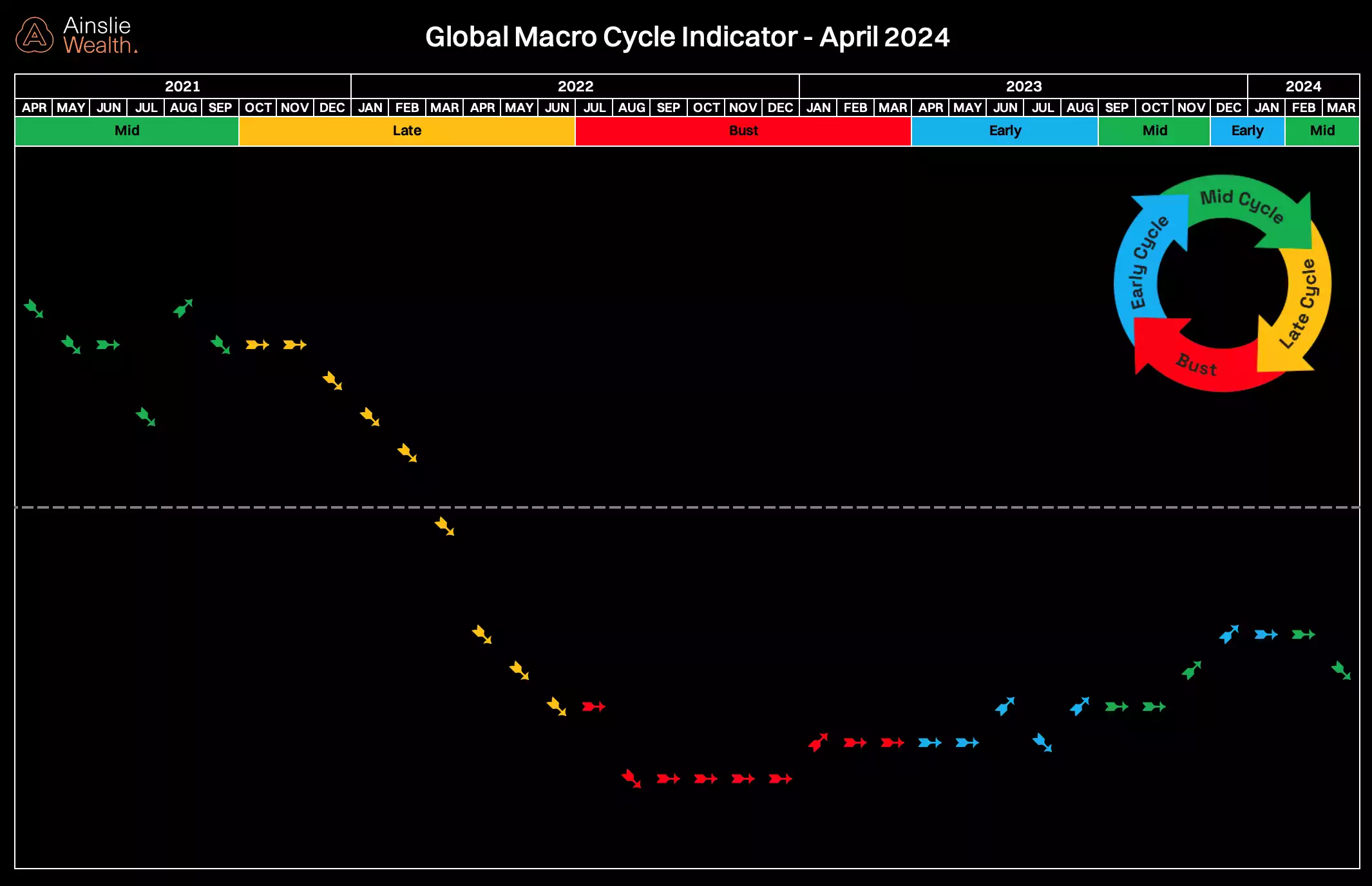Screen dimensions: 1372x886
Task: Click the yellow Late phase label
Action: pos(406,131)
